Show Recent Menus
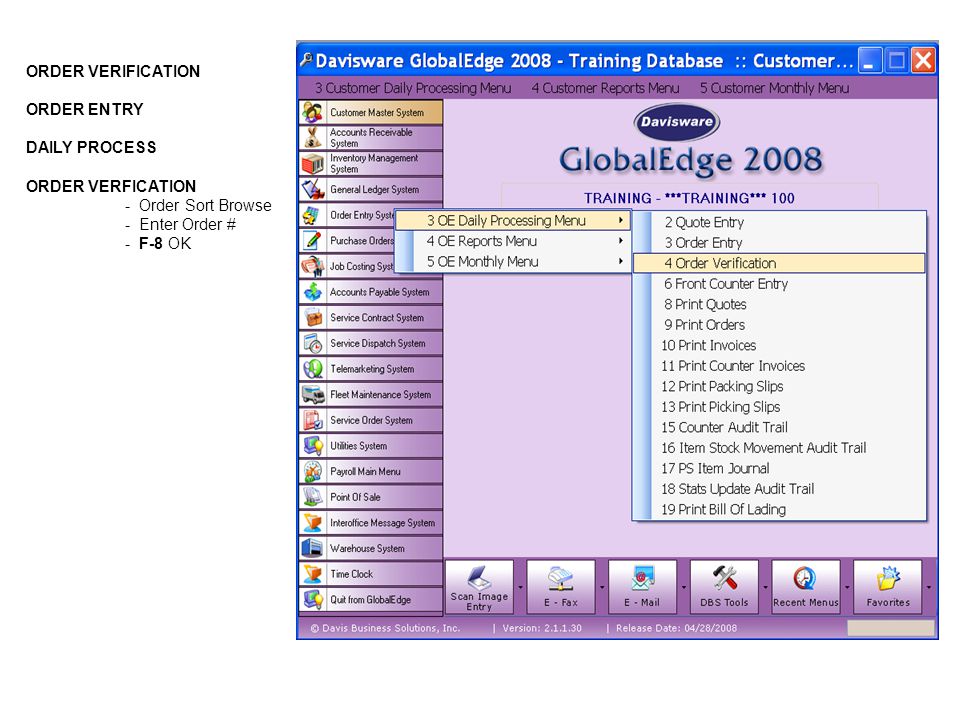This screenshot has width=960, height=720. pyautogui.click(x=806, y=587)
